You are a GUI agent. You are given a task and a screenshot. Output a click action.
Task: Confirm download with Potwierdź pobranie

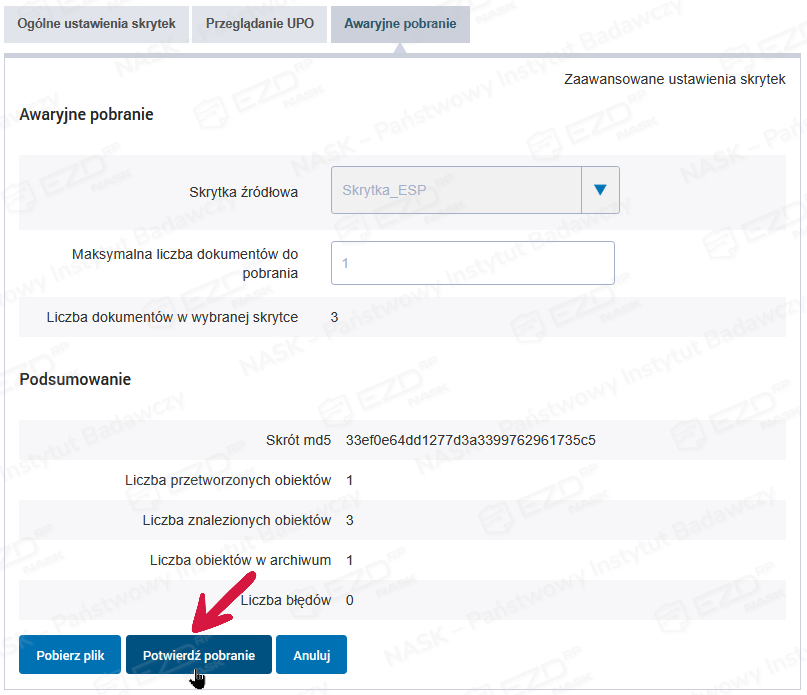click(x=198, y=656)
